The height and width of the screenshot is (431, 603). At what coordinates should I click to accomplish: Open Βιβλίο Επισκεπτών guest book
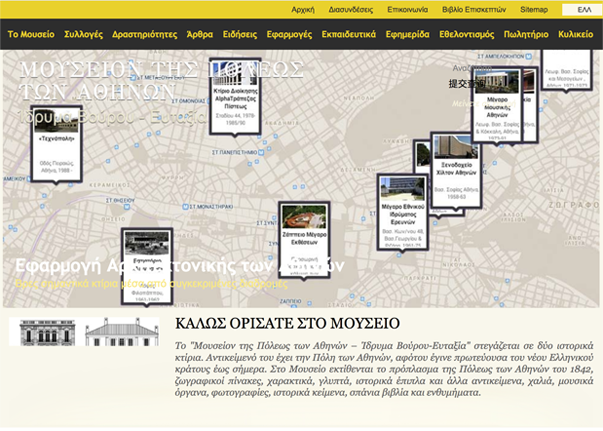[474, 10]
